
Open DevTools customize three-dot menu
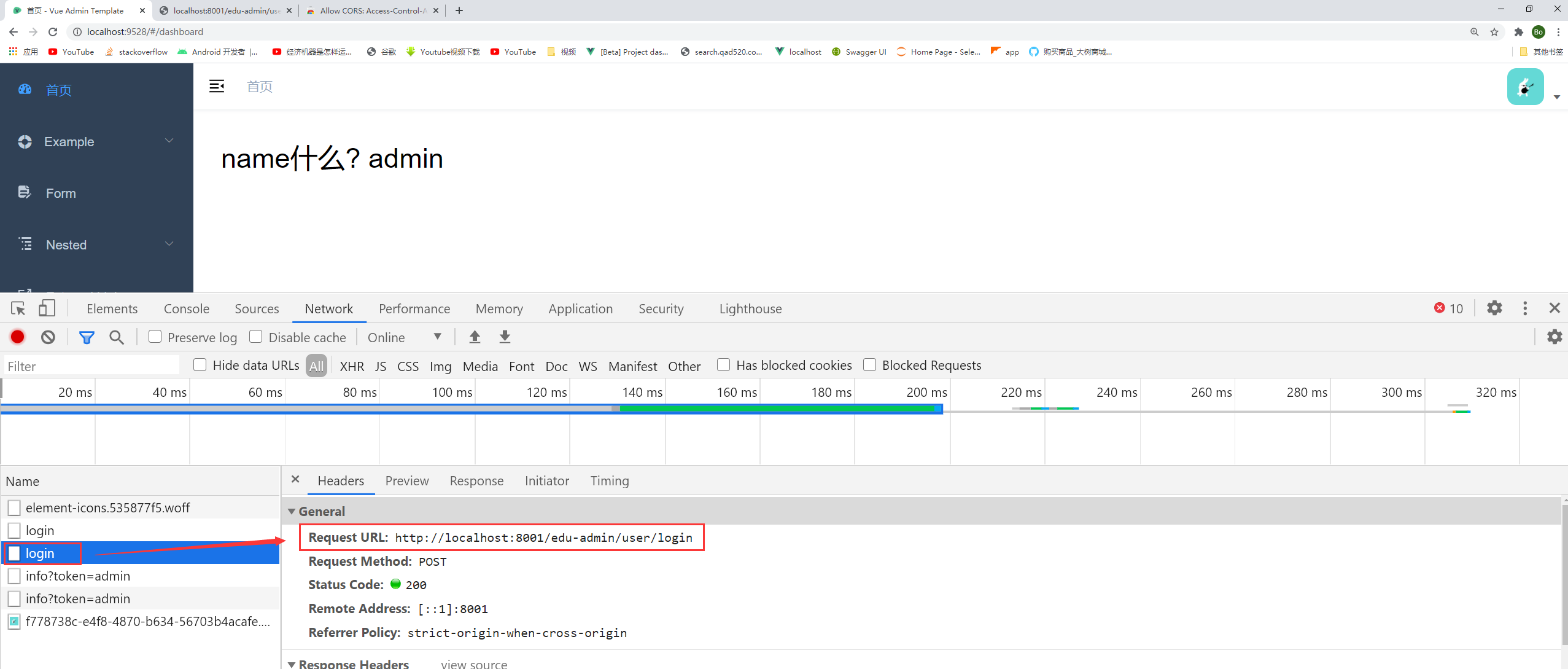tap(1525, 308)
